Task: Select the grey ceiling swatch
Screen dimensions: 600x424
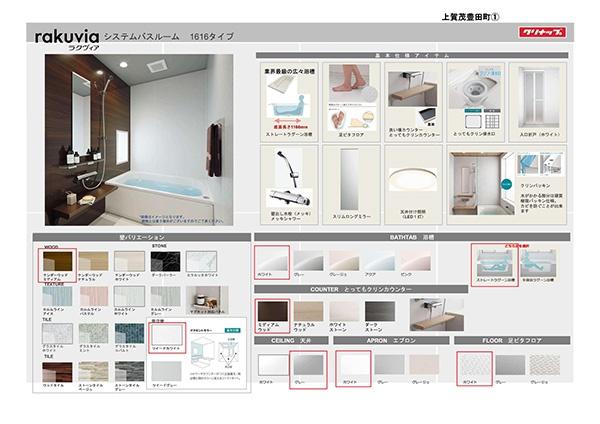Action: click(308, 365)
